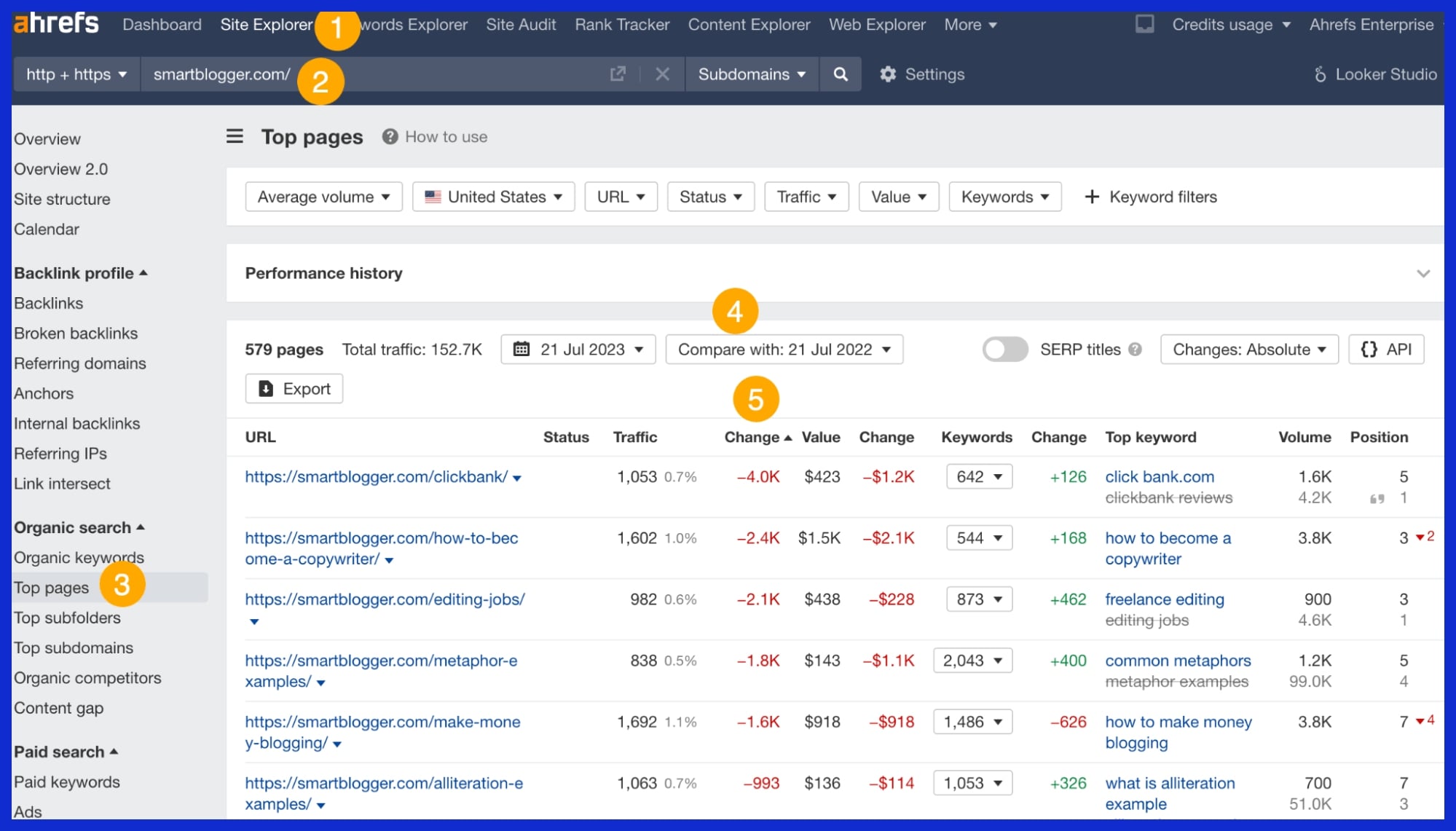
Task: Click the API braces button
Action: tap(1386, 350)
